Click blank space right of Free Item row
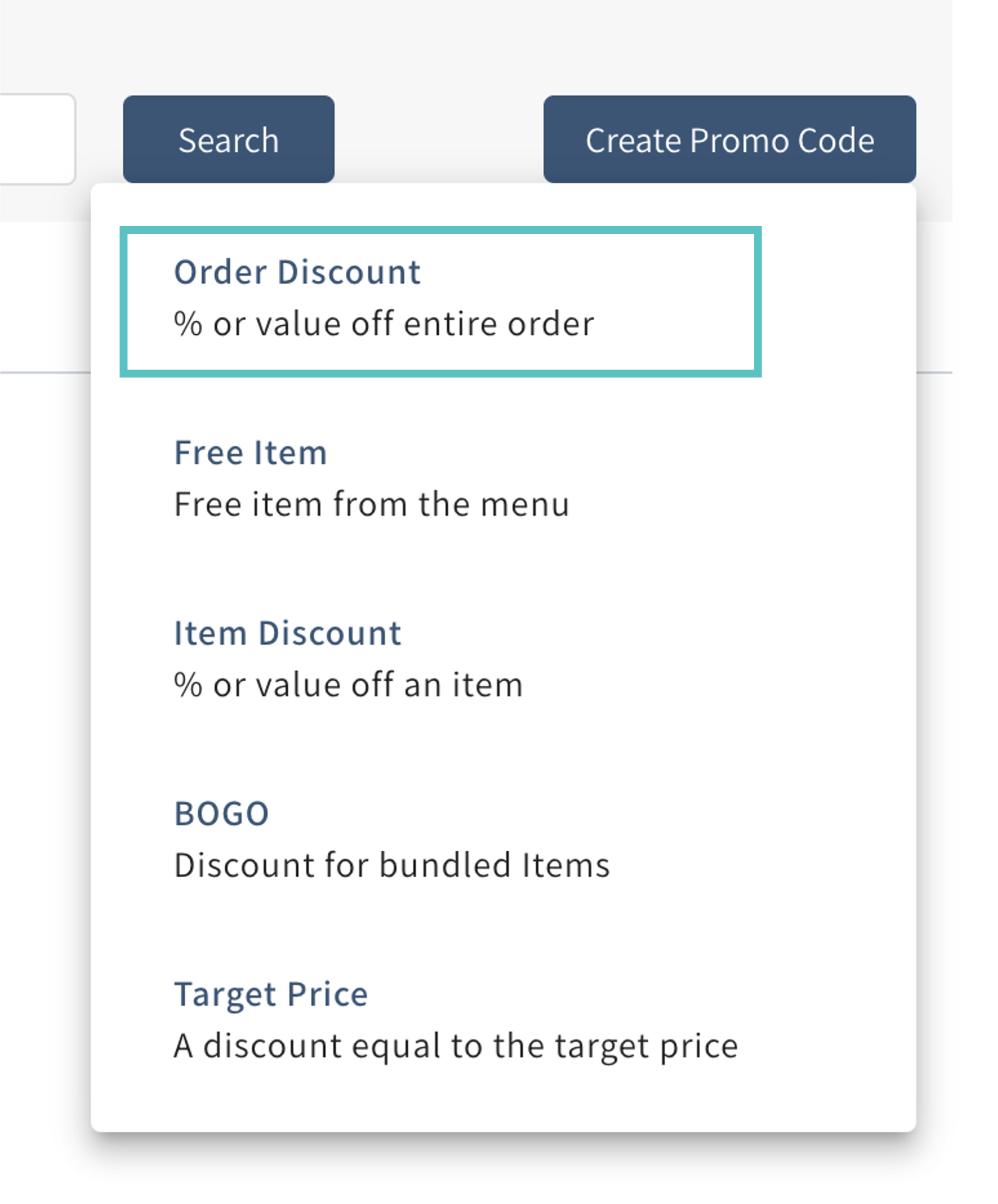 746,479
